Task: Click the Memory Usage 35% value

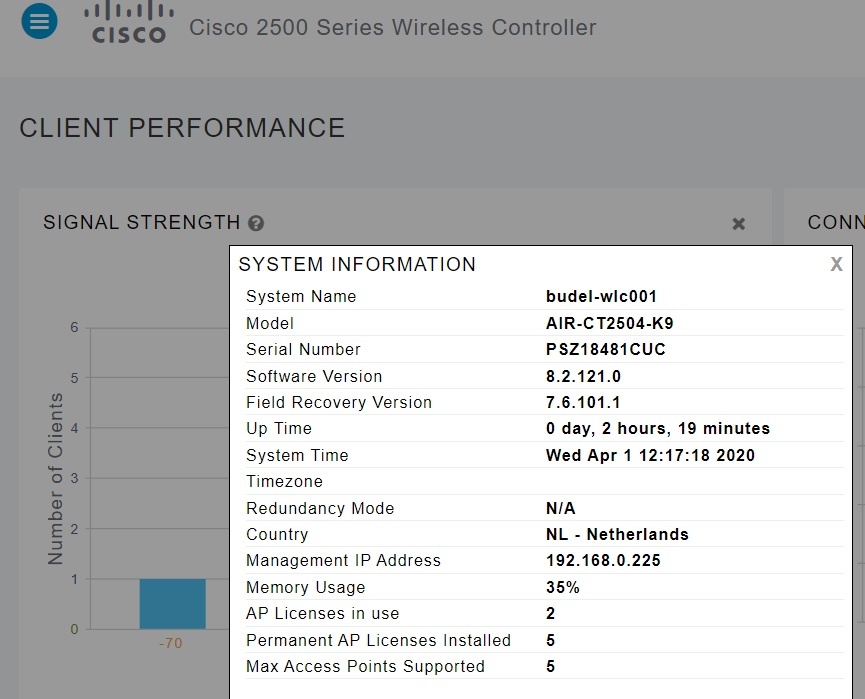Action: pos(563,587)
